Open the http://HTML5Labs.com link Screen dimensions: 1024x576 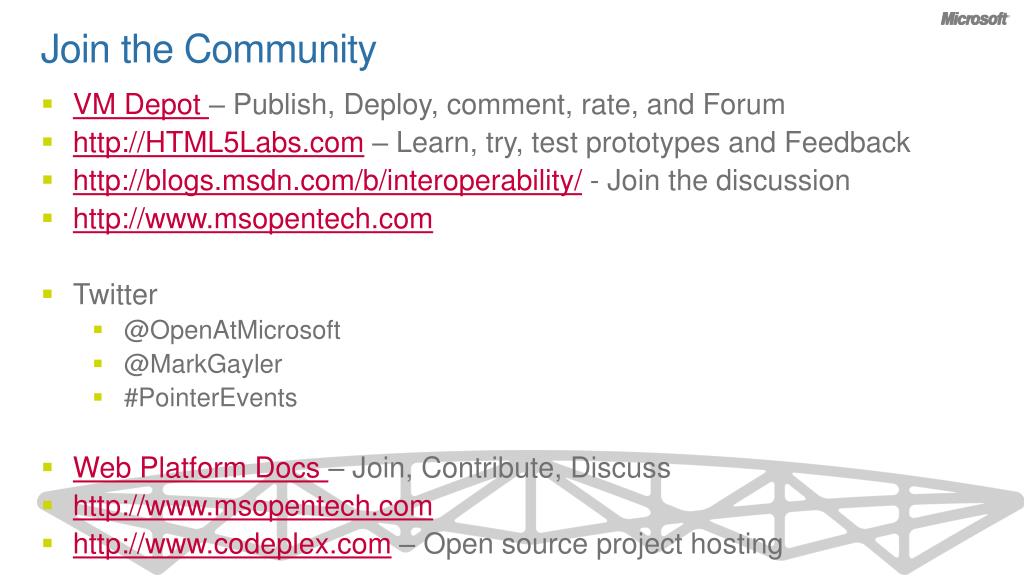tap(218, 142)
